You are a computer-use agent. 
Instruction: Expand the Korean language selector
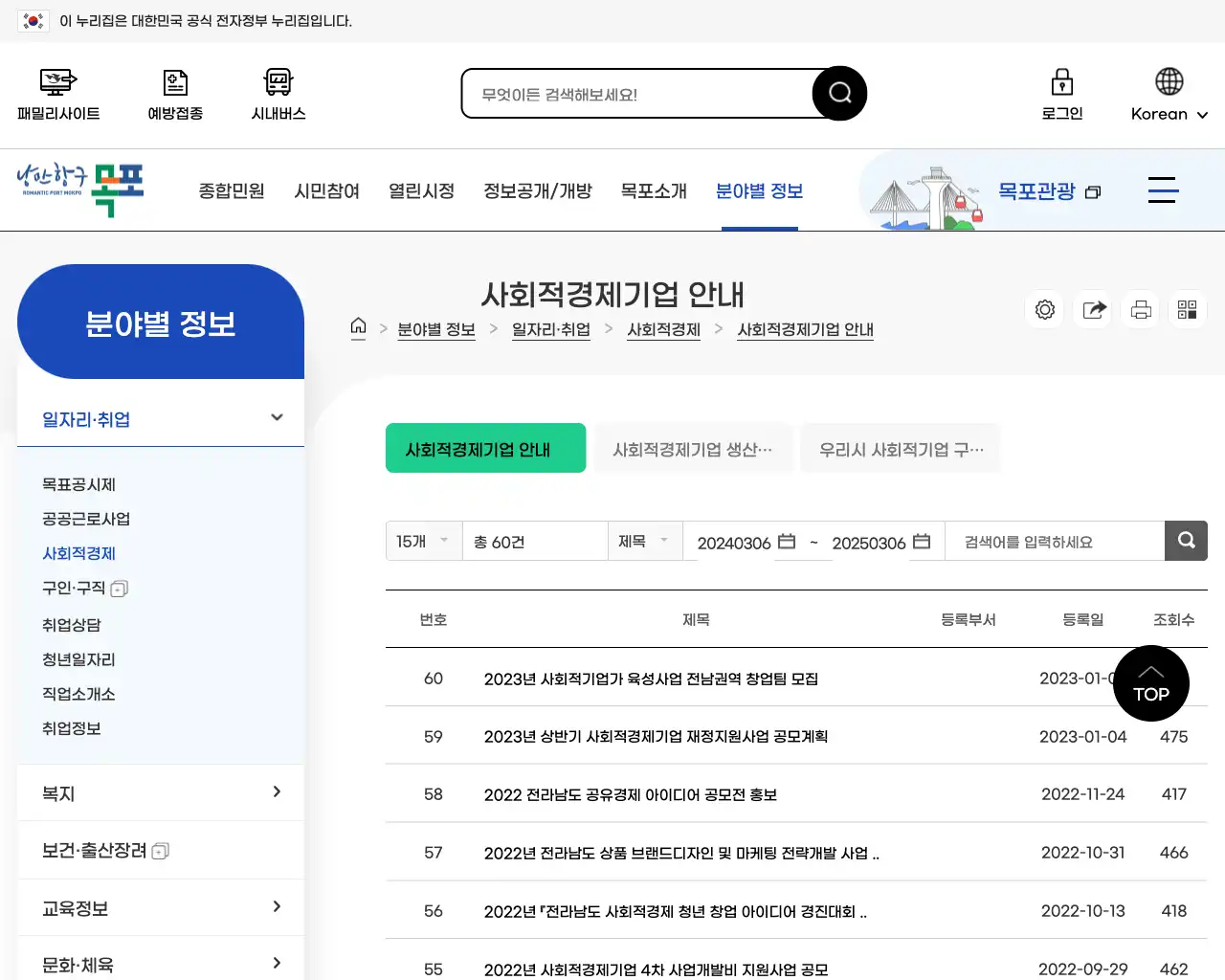coord(1168,113)
